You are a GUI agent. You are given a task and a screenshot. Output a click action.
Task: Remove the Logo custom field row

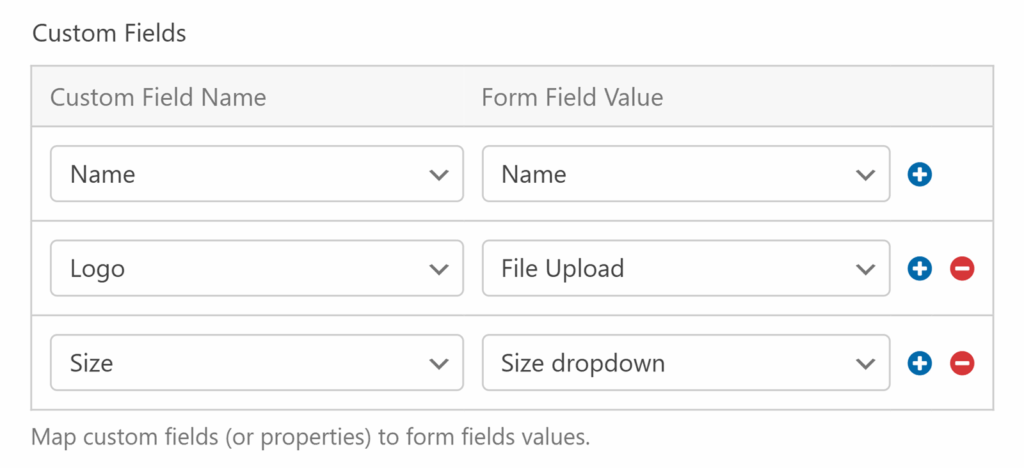962,268
